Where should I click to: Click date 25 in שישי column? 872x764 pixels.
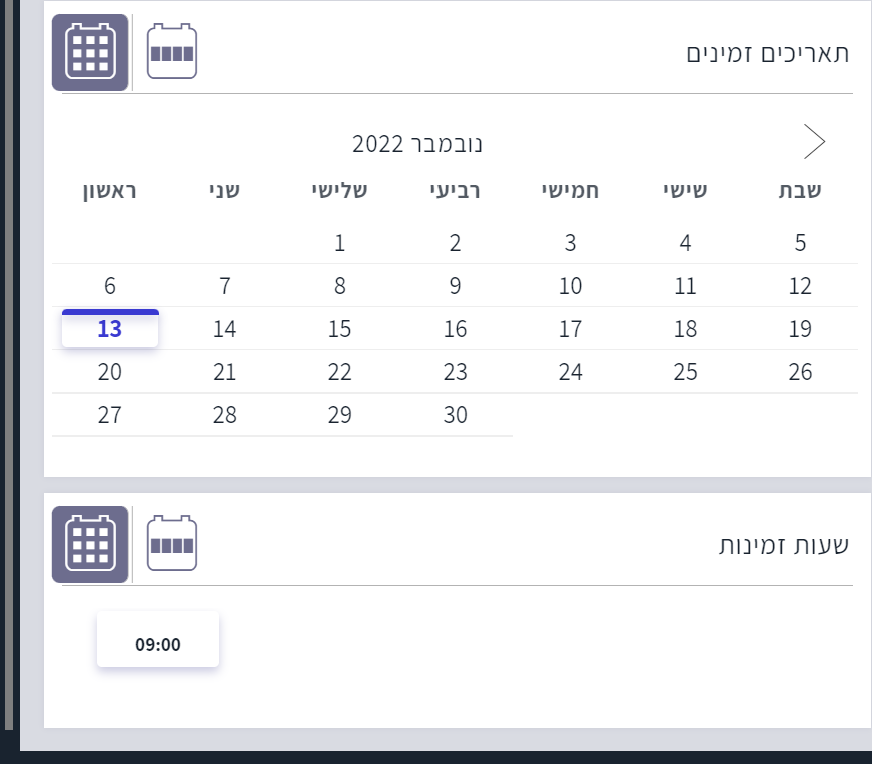685,372
